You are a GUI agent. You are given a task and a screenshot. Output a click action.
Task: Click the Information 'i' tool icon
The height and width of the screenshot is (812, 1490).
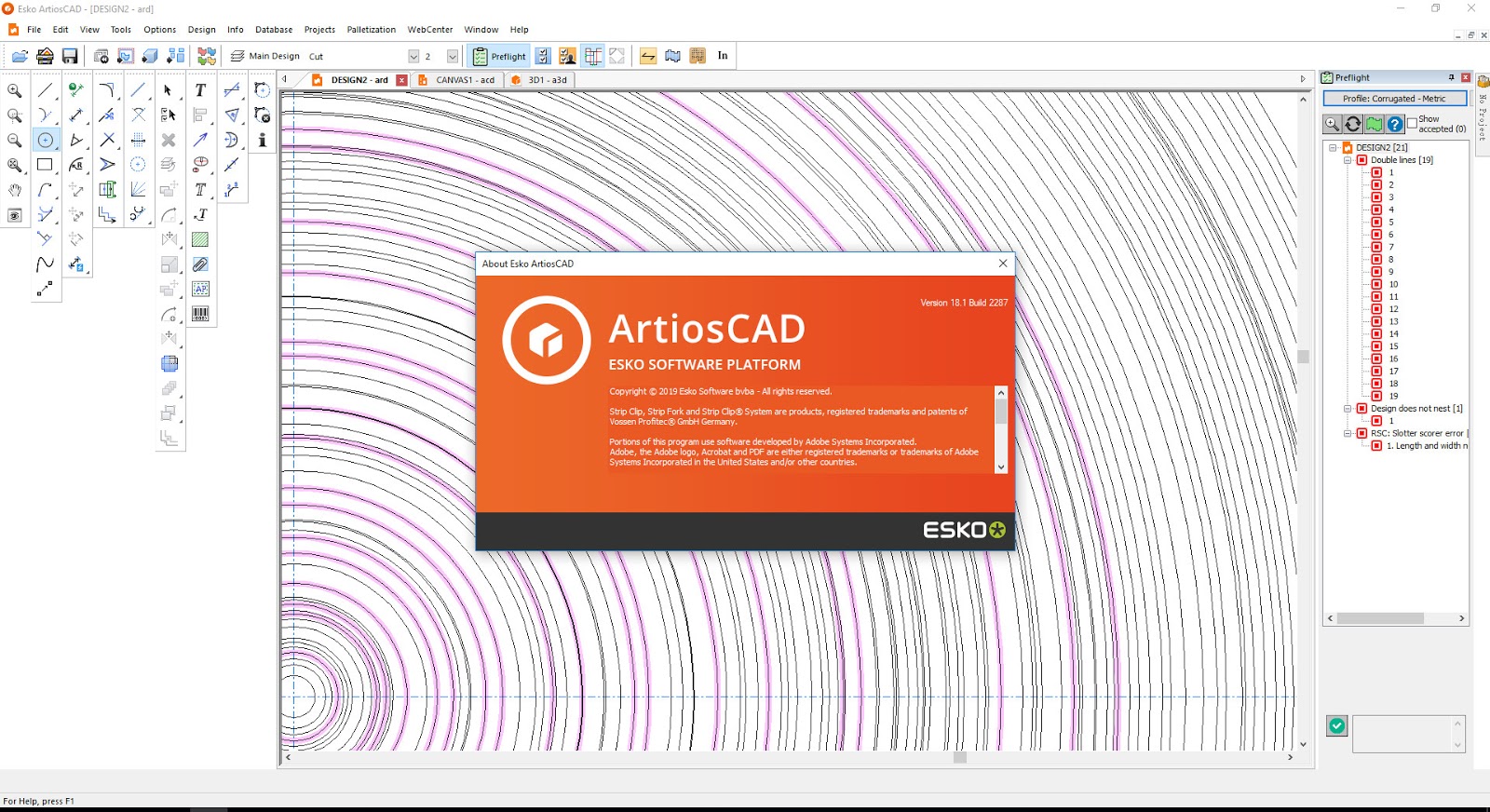pos(263,140)
